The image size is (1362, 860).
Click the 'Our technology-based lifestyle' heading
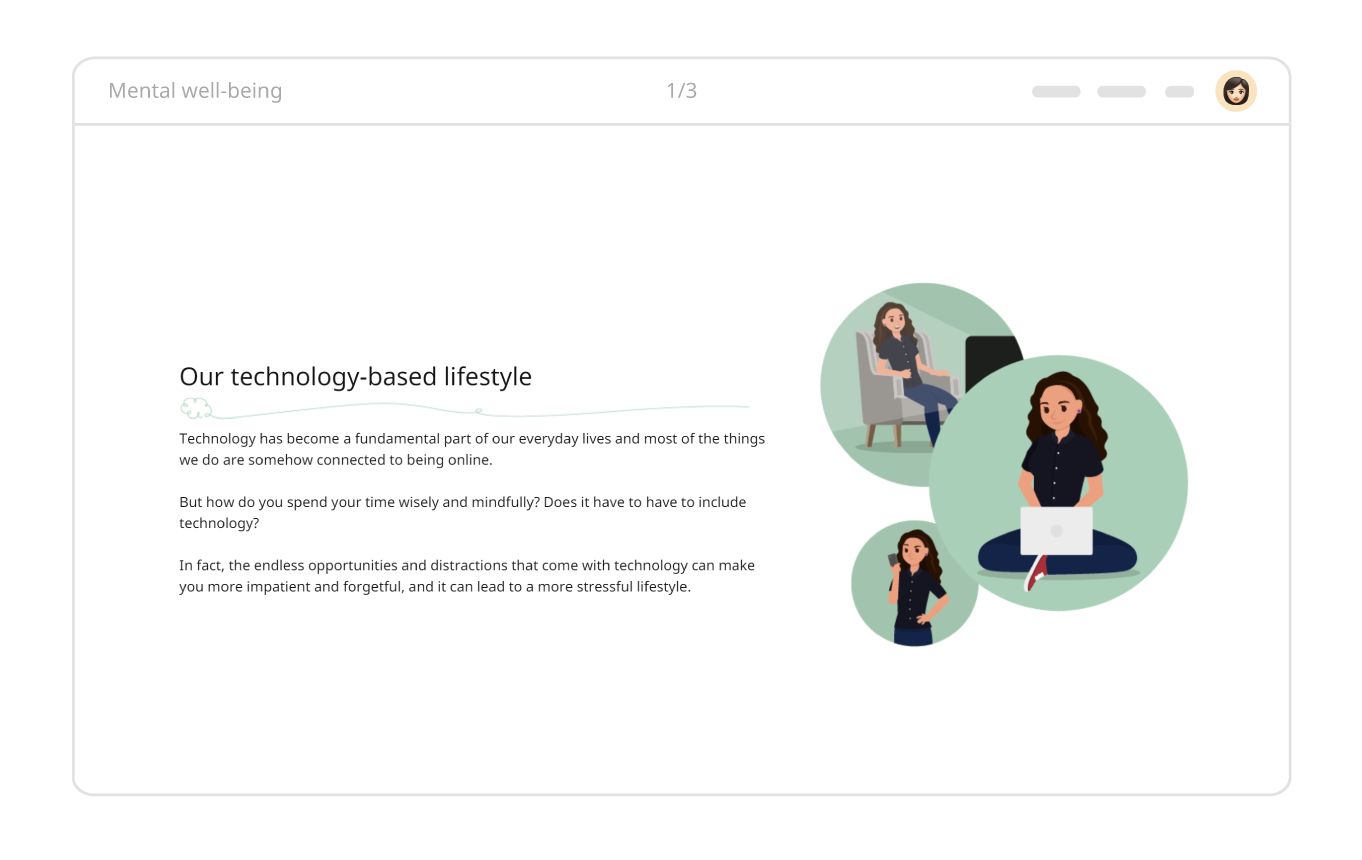click(x=355, y=377)
